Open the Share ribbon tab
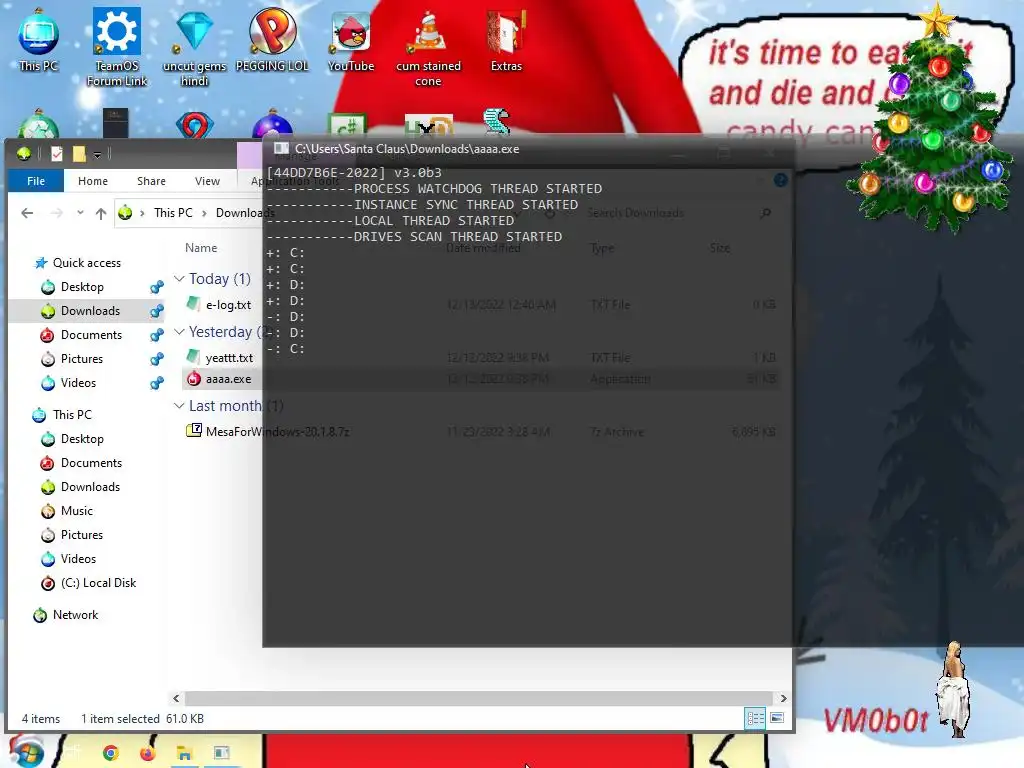 [151, 181]
